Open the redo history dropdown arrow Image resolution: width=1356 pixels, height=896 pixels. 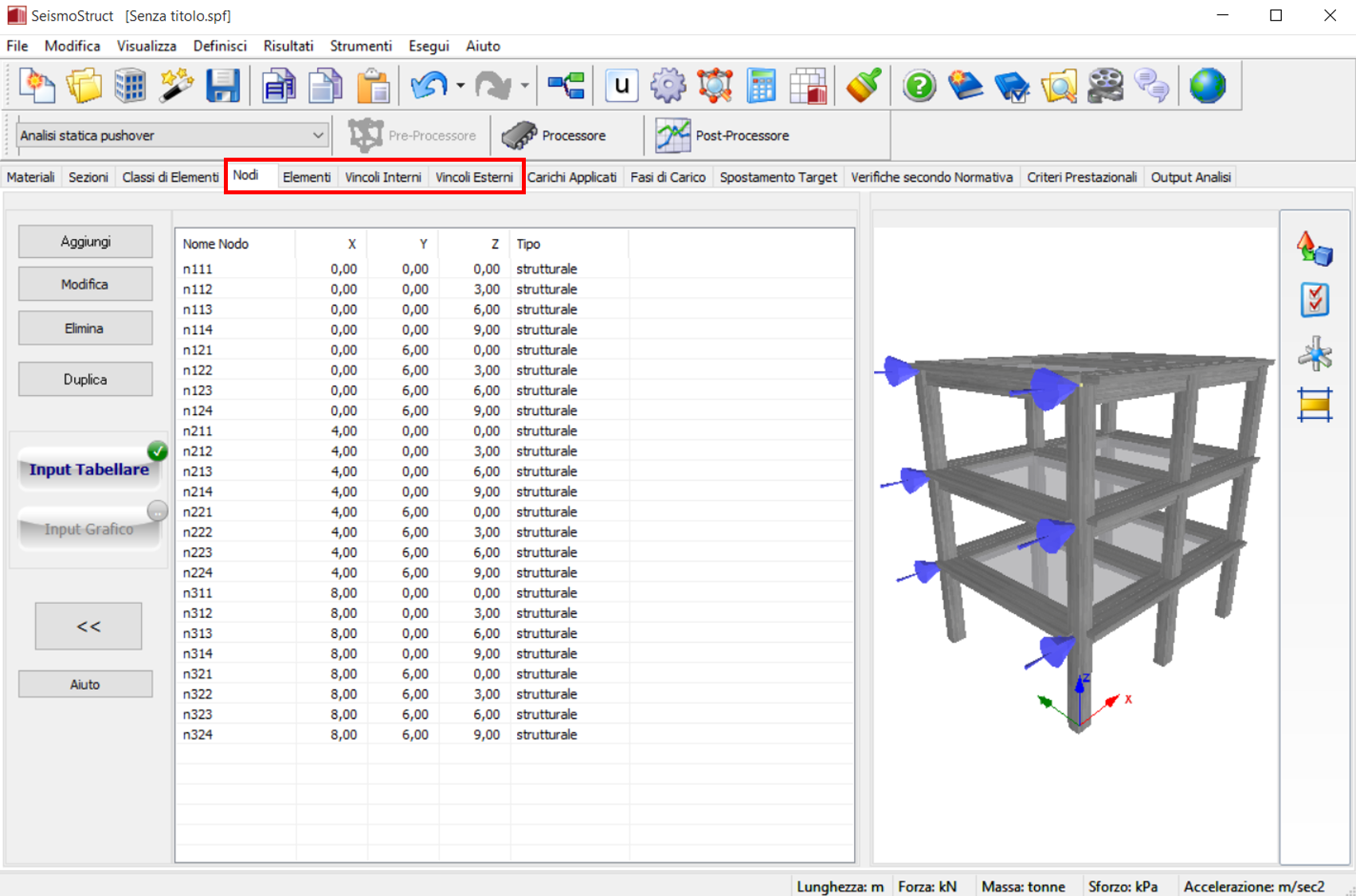point(524,86)
